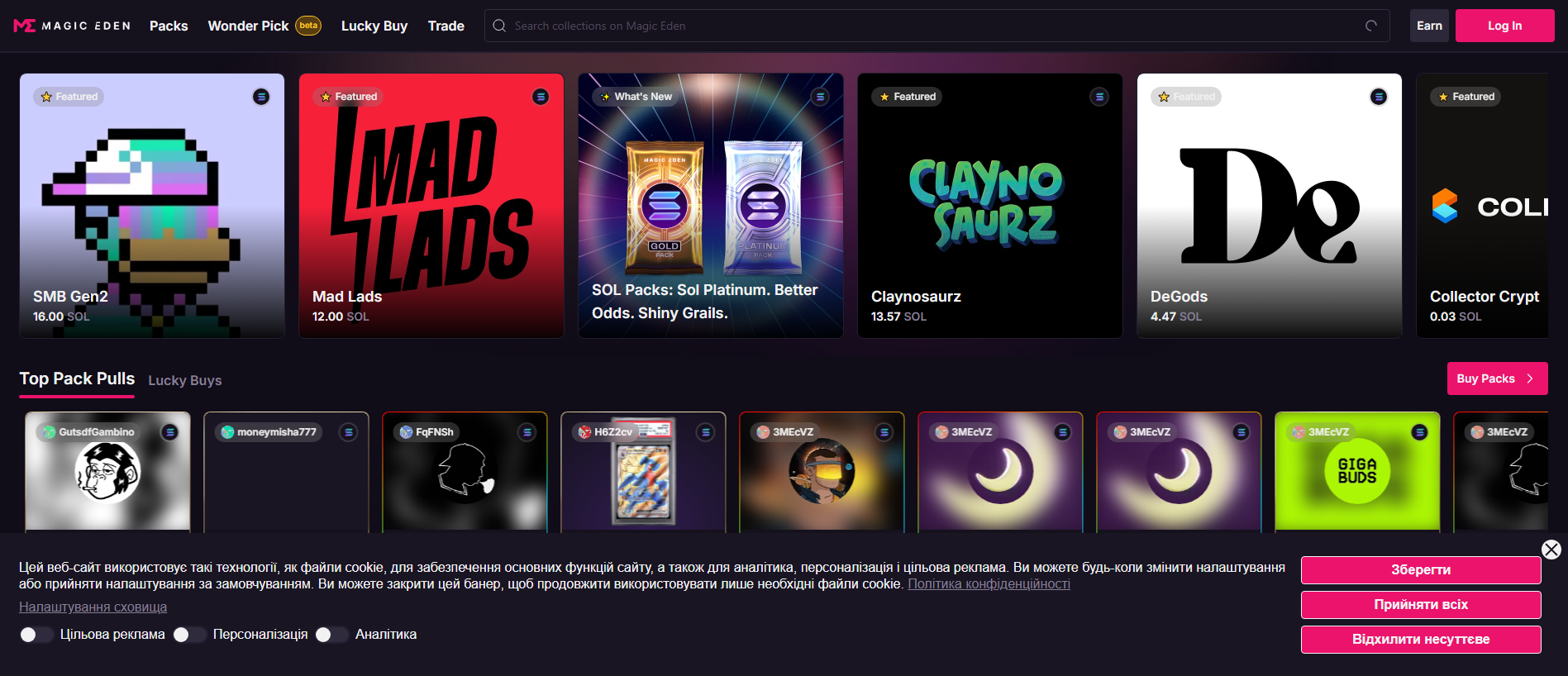Image resolution: width=1568 pixels, height=676 pixels.
Task: Open the Політика конфіденційності link
Action: coord(989,584)
